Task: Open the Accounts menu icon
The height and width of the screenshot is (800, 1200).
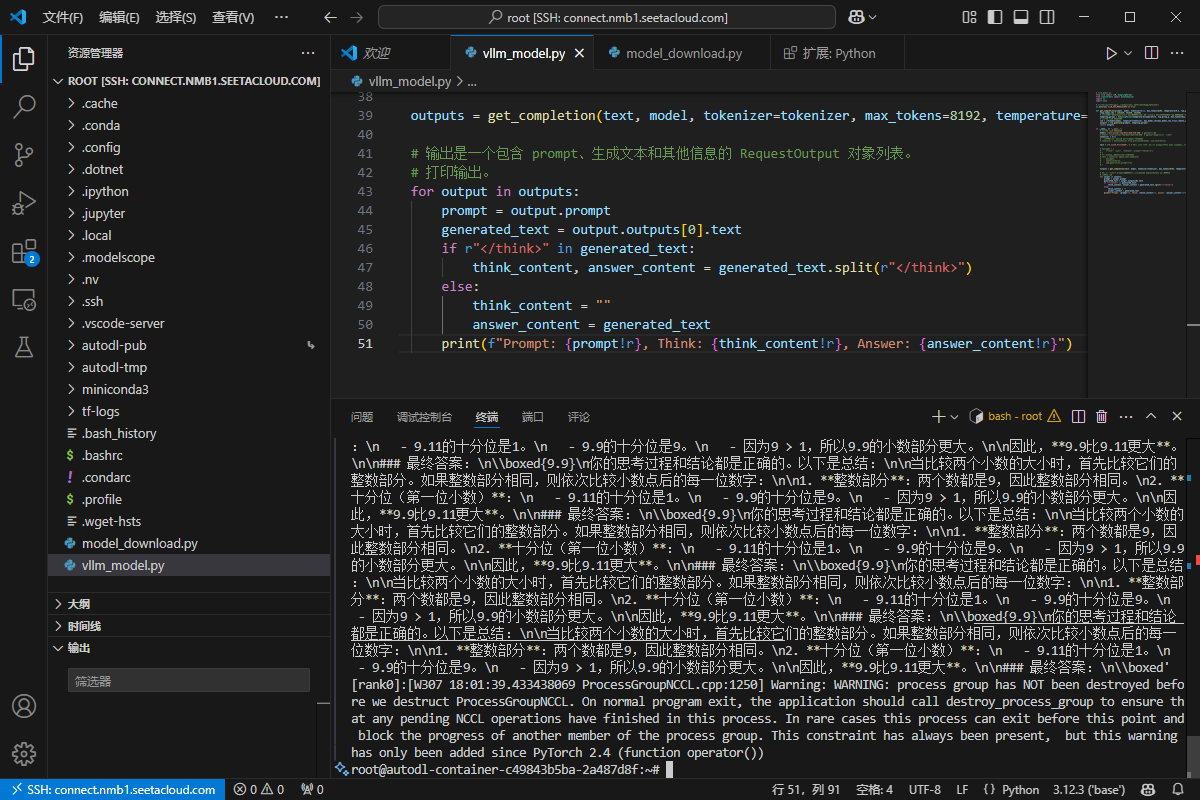Action: coord(24,706)
